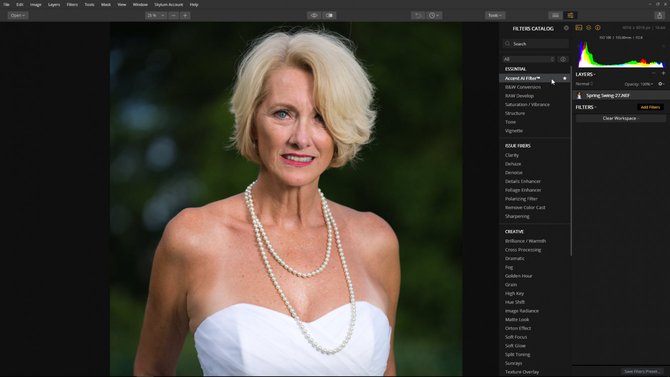Click the Search field in Filters Catalog

(536, 44)
